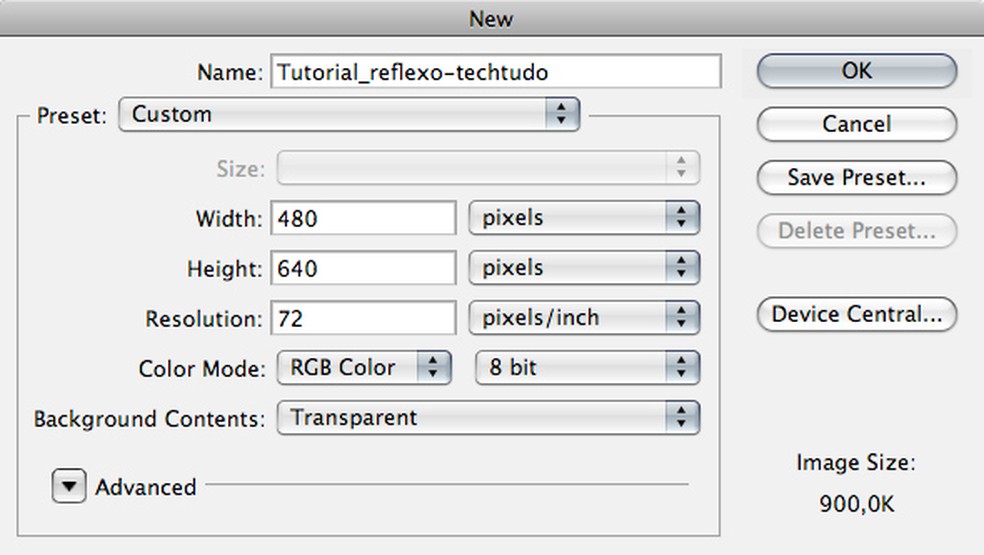Viewport: 984px width, 555px height.
Task: Open the Preset dropdown showing Custom
Action: click(x=348, y=114)
